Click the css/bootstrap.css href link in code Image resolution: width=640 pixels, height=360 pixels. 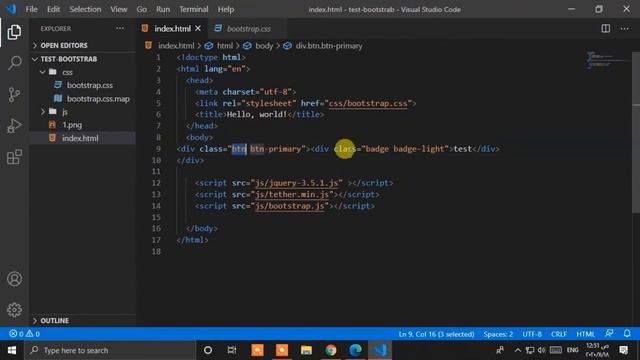click(368, 103)
